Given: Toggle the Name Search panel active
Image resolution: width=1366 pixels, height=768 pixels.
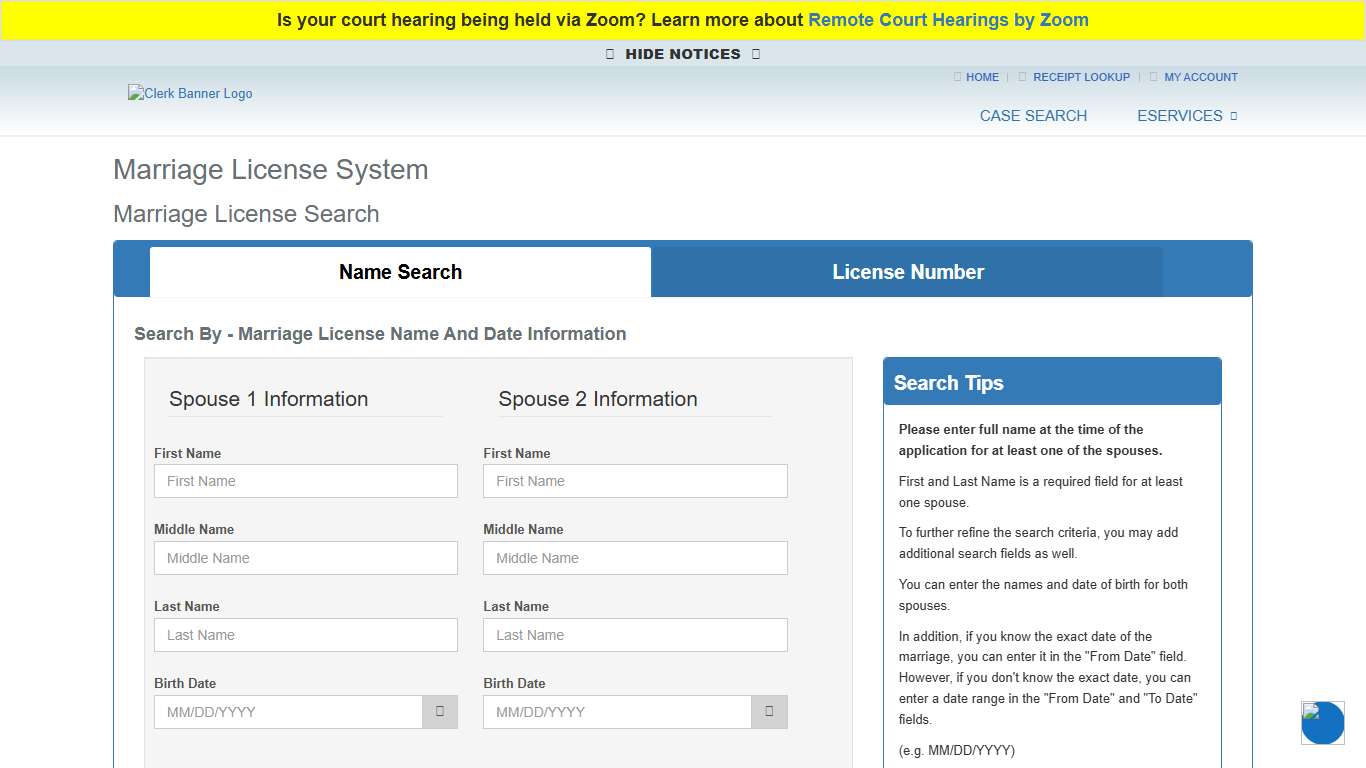Looking at the screenshot, I should click(399, 271).
